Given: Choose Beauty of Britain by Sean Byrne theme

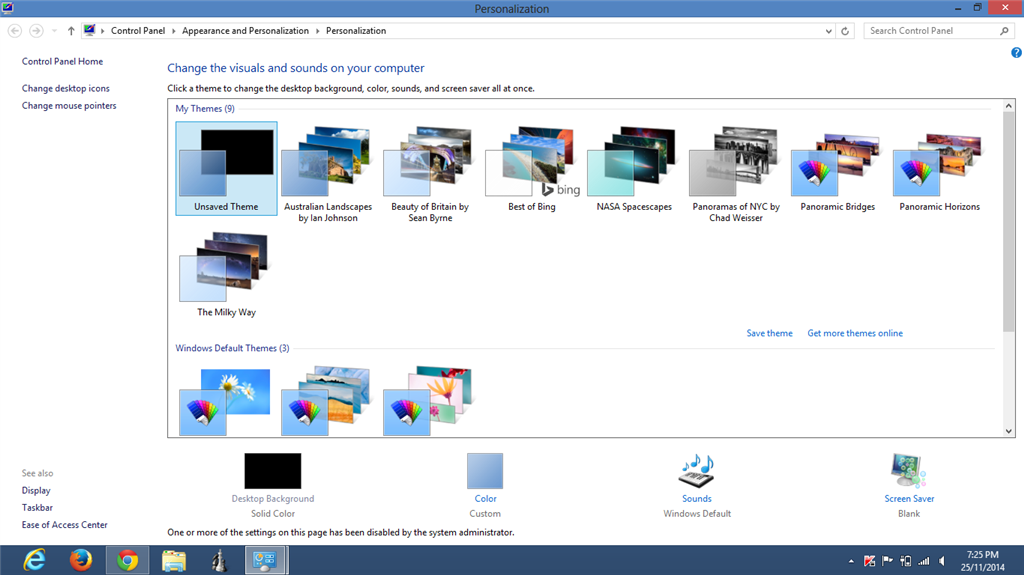Looking at the screenshot, I should [430, 174].
